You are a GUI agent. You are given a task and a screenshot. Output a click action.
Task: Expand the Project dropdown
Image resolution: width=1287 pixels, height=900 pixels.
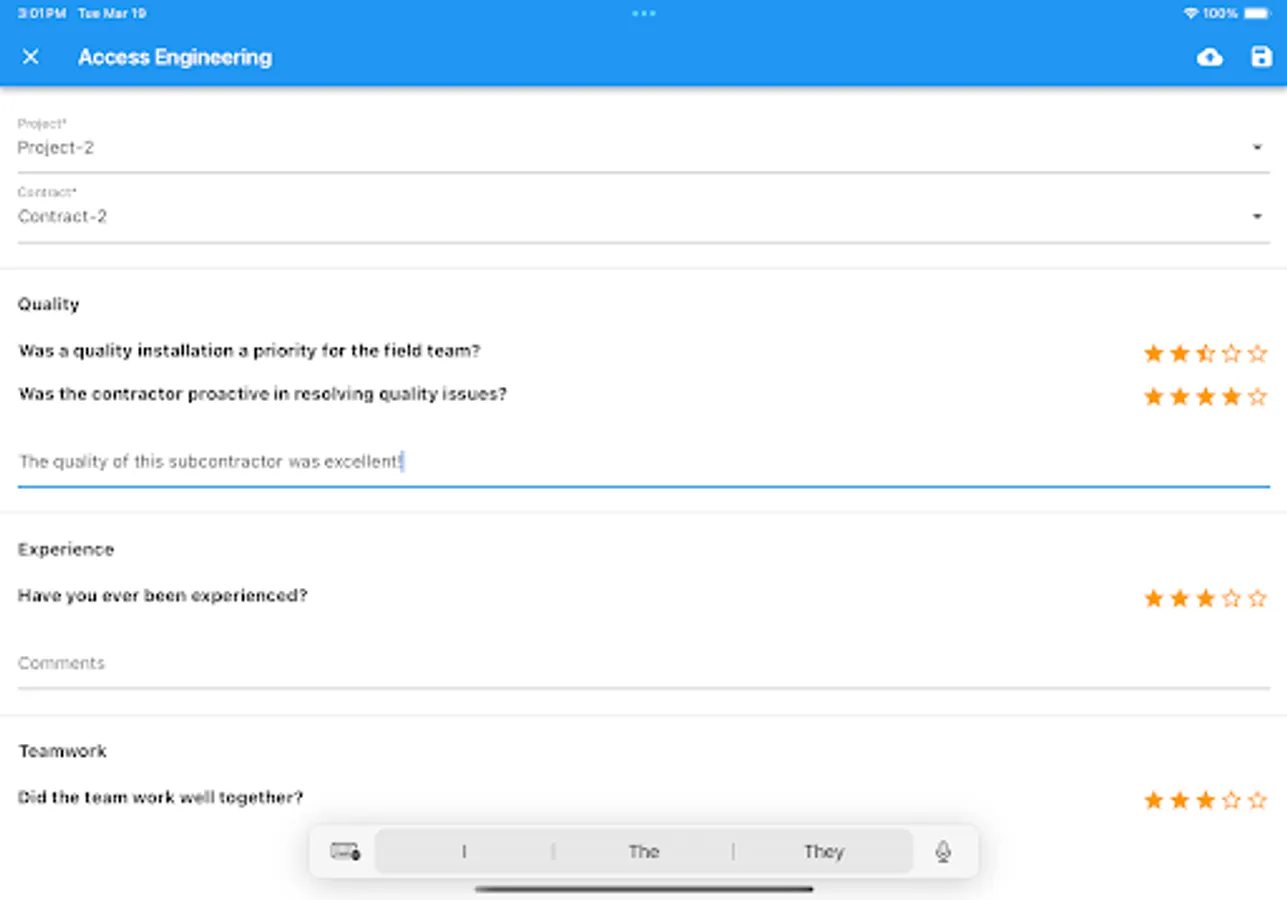[1258, 147]
